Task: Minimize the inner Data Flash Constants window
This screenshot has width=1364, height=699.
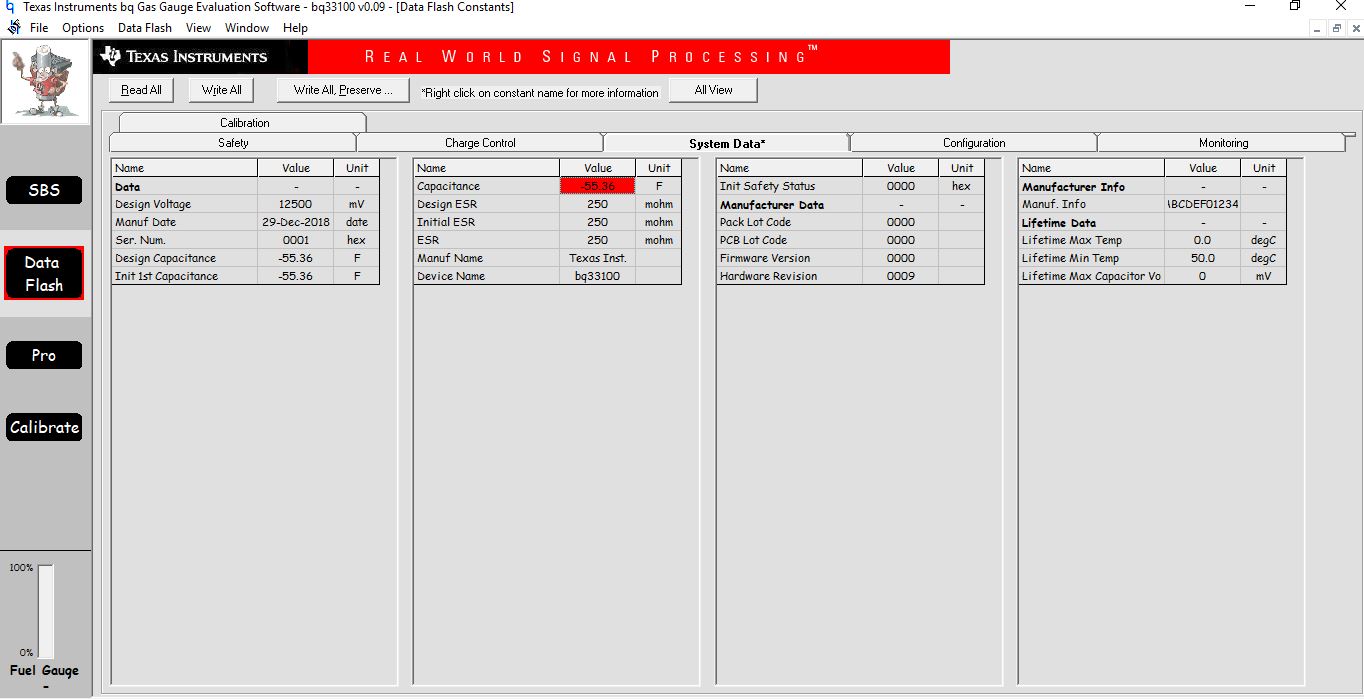Action: 1318,28
